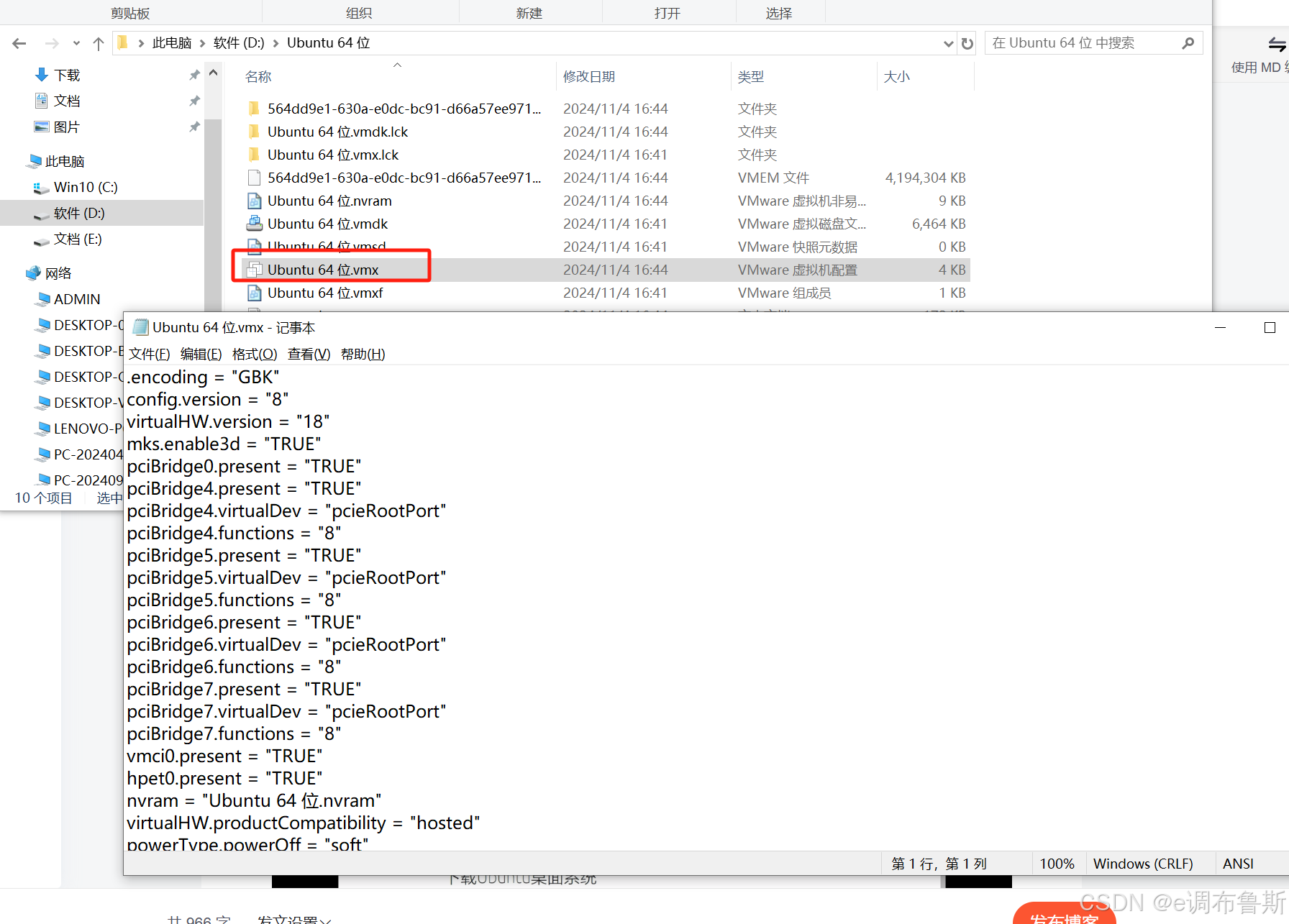Image resolution: width=1289 pixels, height=924 pixels.
Task: Click the virtualHW.version = "18" line
Action: pyautogui.click(x=228, y=421)
